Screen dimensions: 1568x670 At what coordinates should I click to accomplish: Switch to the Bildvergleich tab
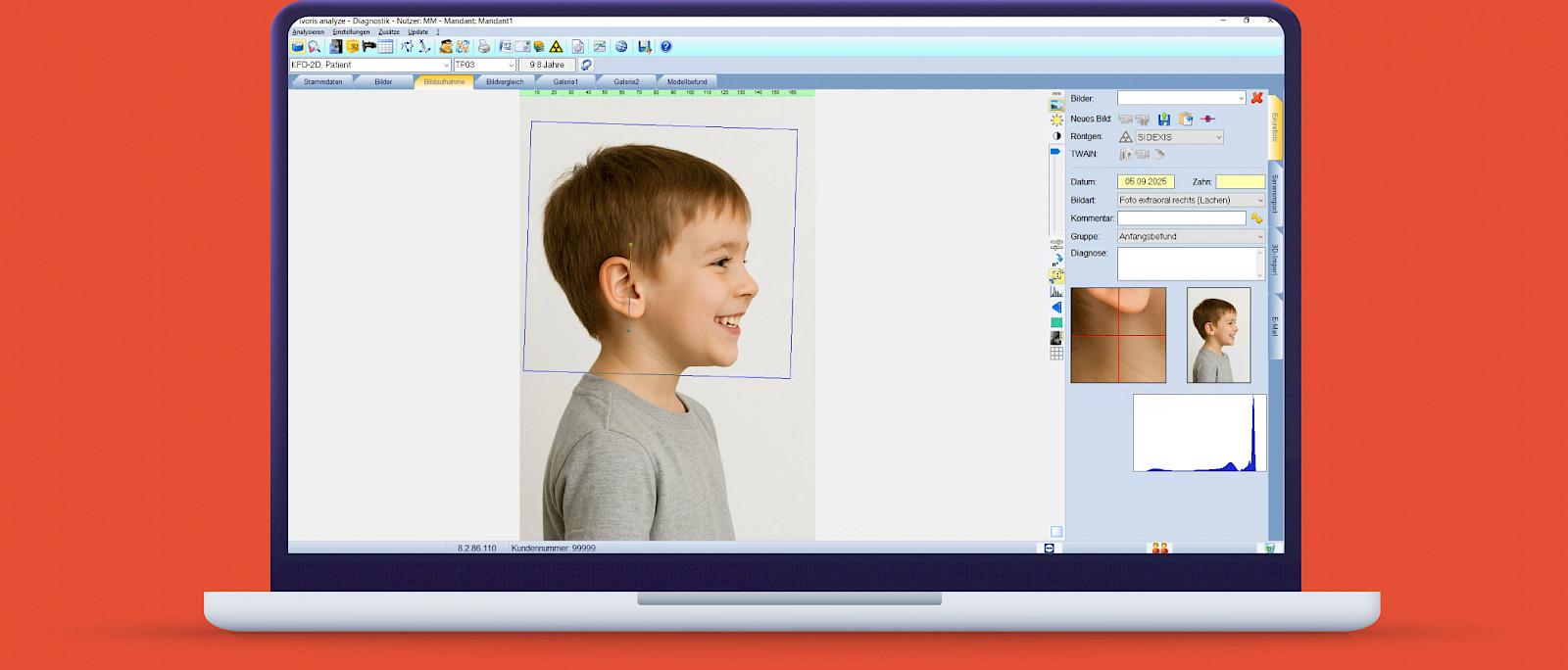point(505,82)
